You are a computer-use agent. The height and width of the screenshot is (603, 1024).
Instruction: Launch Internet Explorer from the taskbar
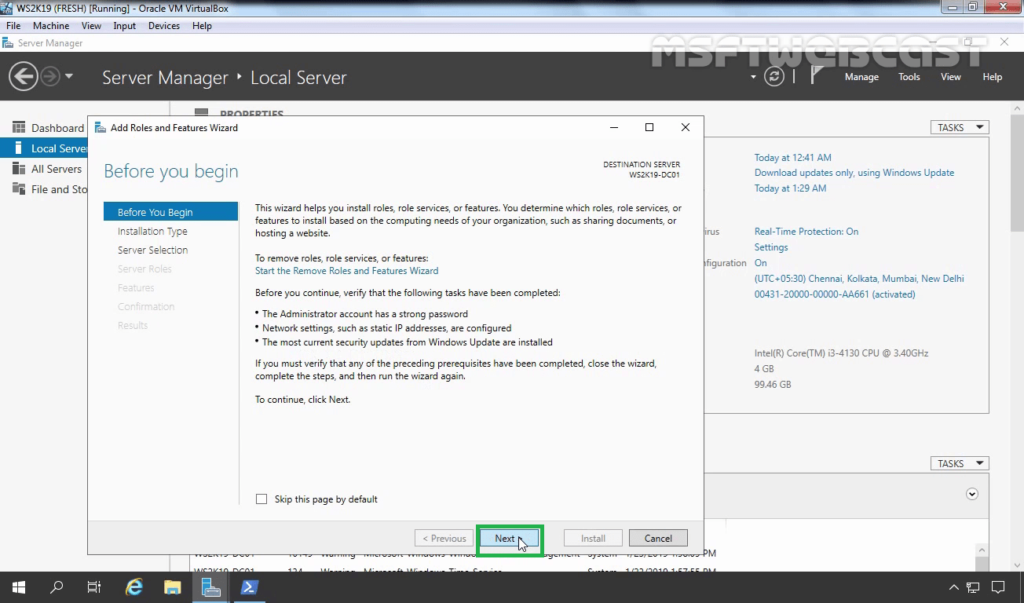pyautogui.click(x=134, y=587)
